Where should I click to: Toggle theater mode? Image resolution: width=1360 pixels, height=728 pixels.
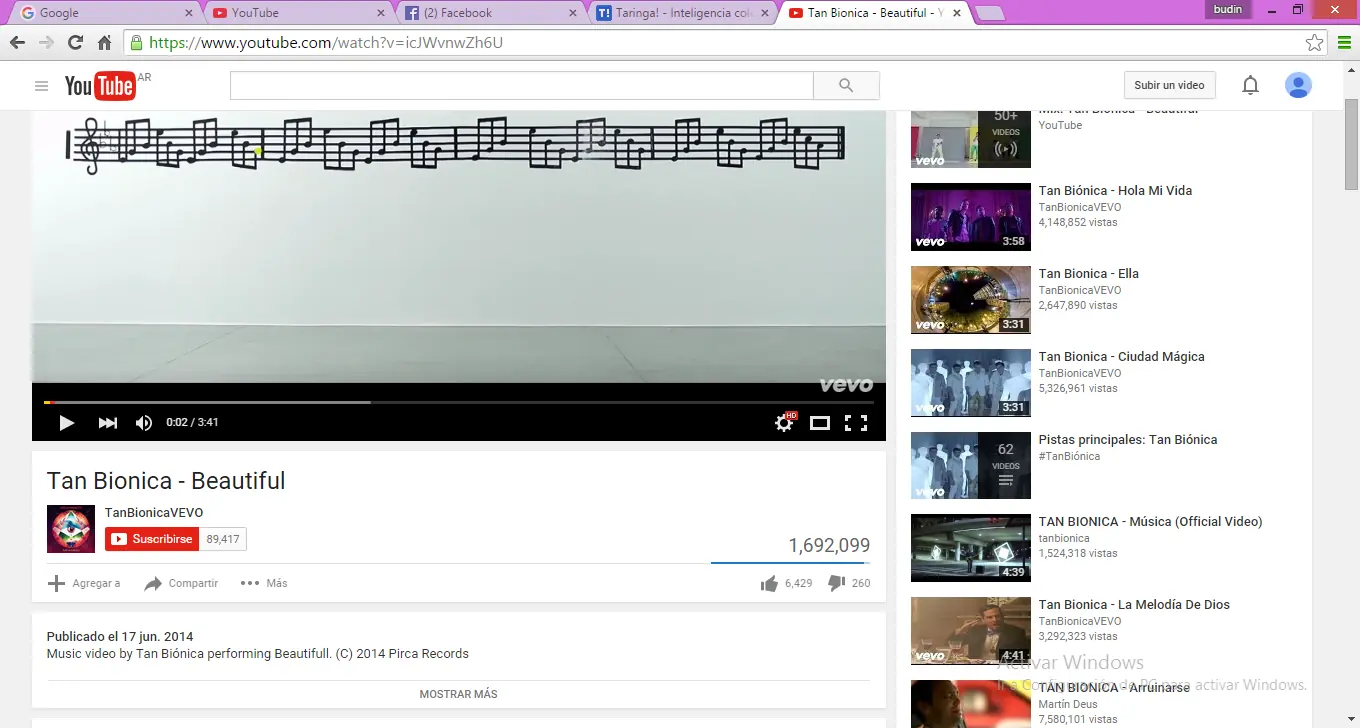(x=820, y=423)
